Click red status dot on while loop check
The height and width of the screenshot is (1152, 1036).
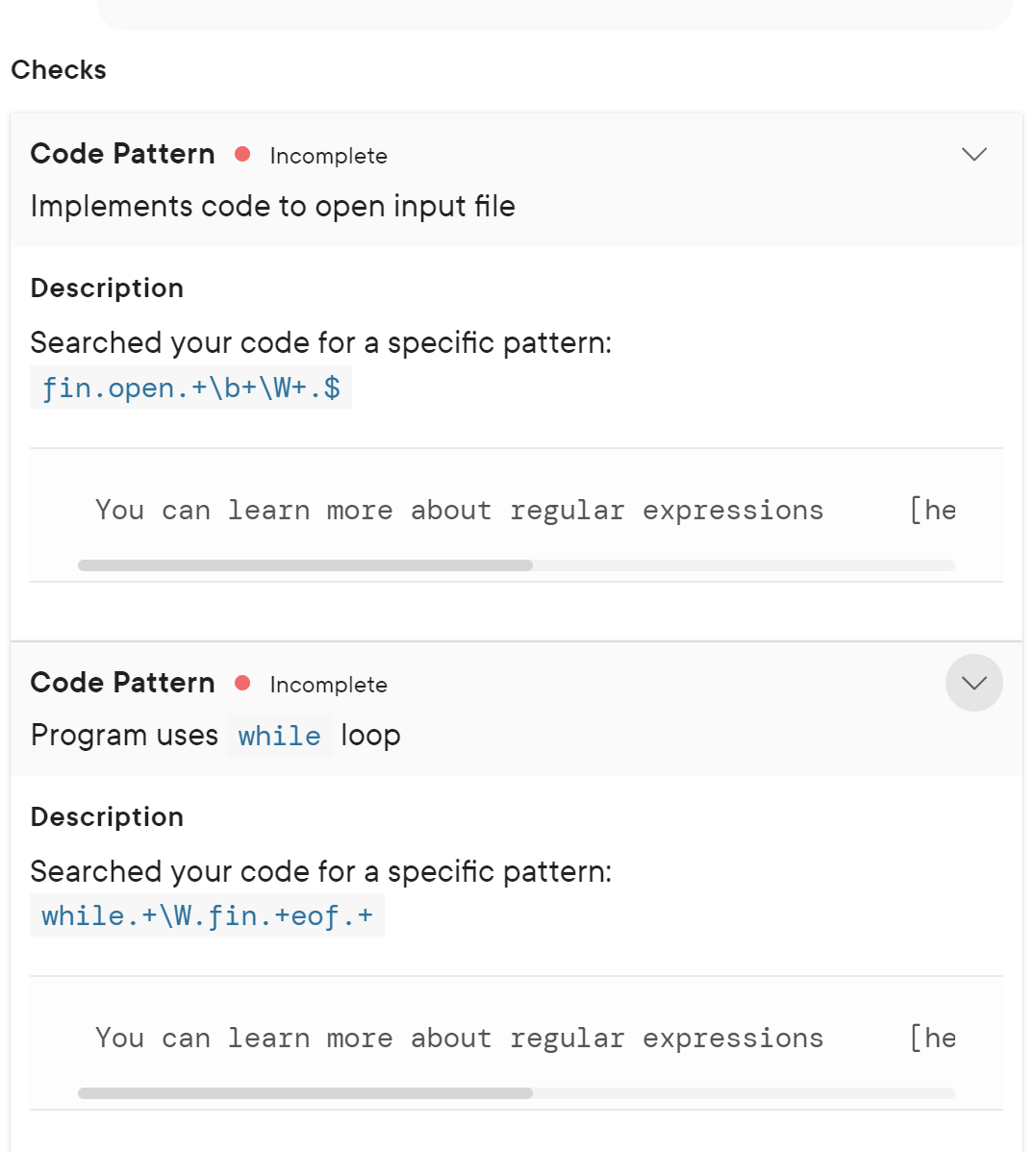242,684
